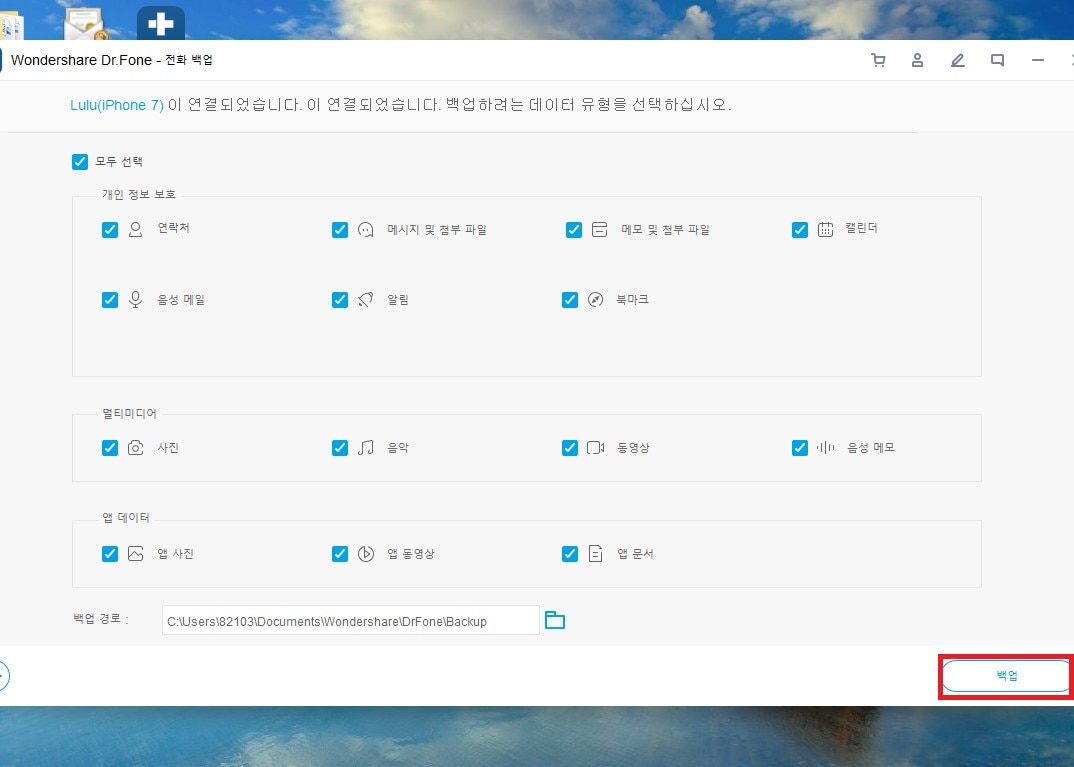Click the 앱 문서 label text
Image resolution: width=1074 pixels, height=767 pixels.
click(636, 553)
